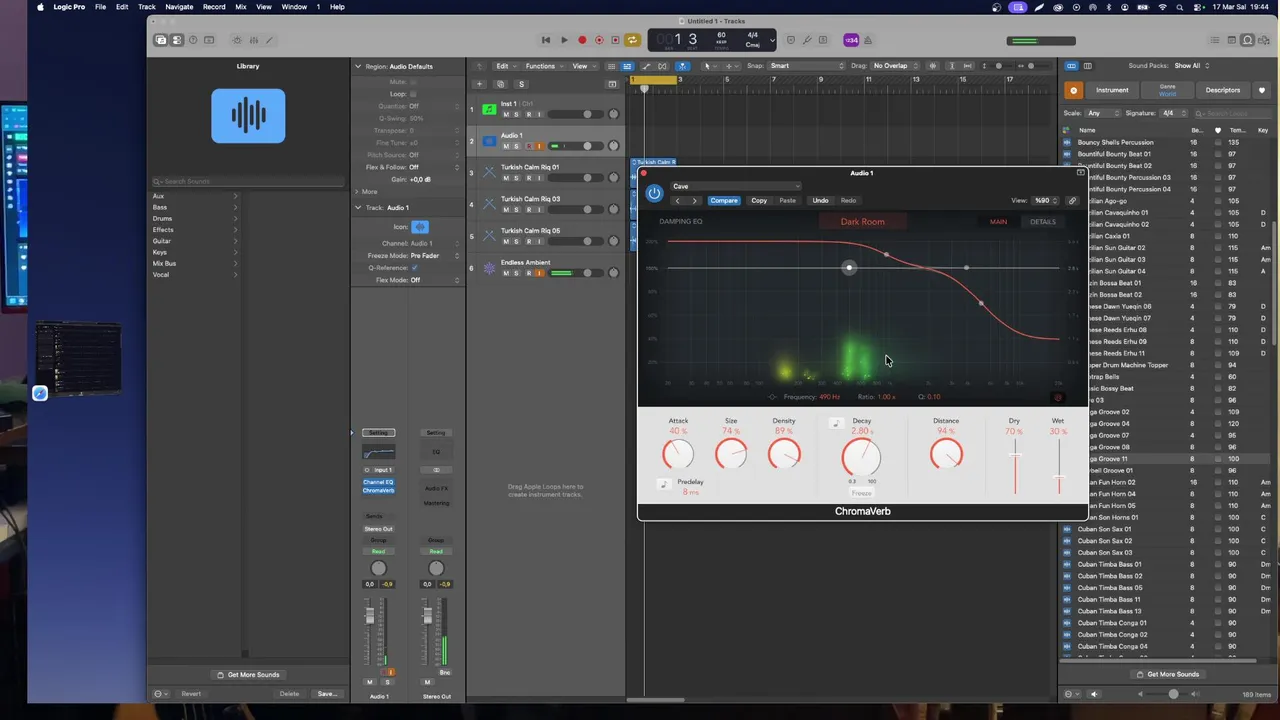Click the Duplicate Track icon
Viewport: 1280px width, 720px height.
500,84
